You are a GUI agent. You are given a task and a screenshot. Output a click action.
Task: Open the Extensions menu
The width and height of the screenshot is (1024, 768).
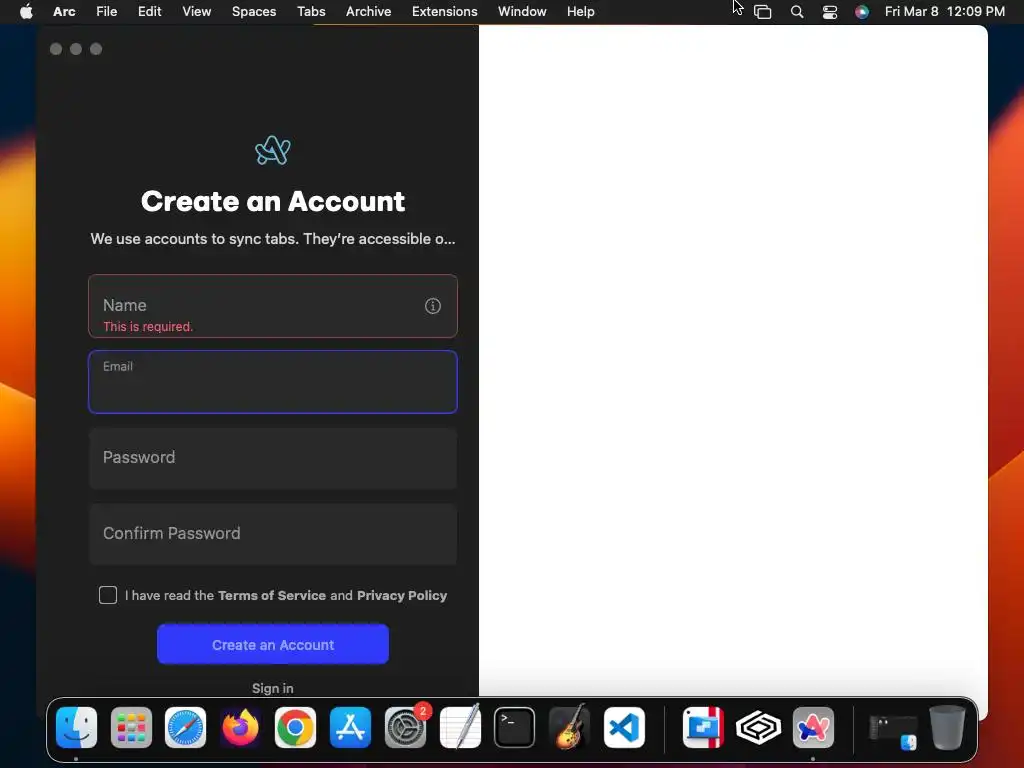click(445, 12)
